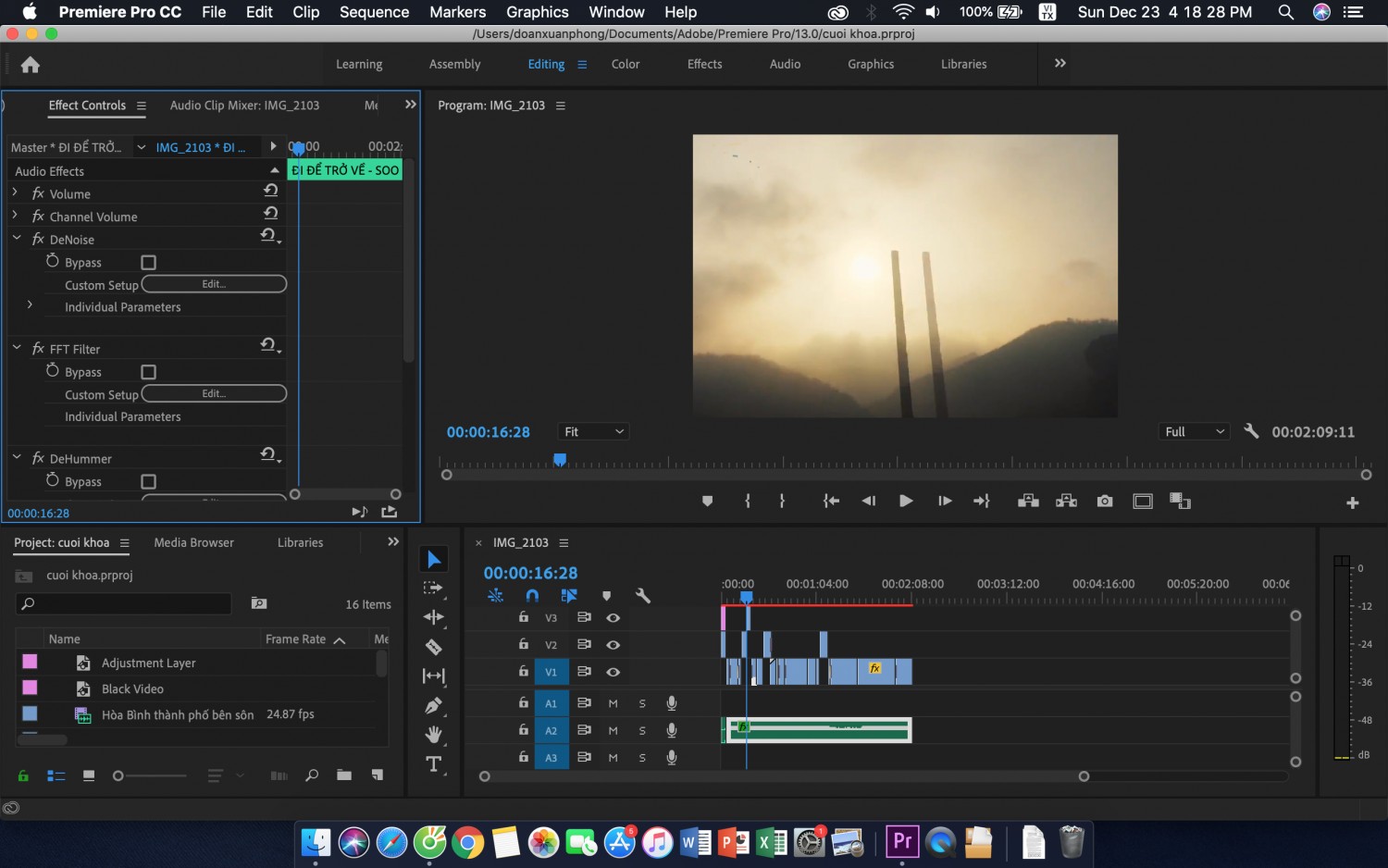Click the Program monitor playhead marker
1388x868 pixels.
(x=560, y=460)
